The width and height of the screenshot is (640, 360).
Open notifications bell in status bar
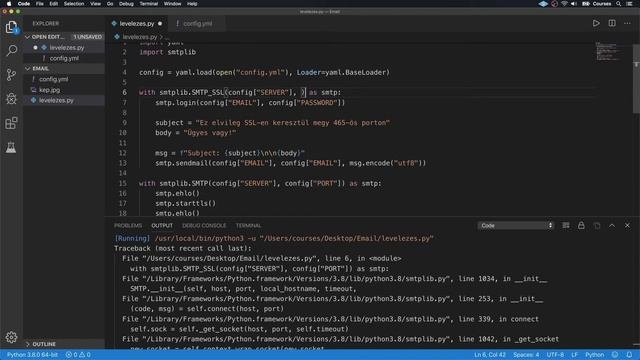[629, 355]
